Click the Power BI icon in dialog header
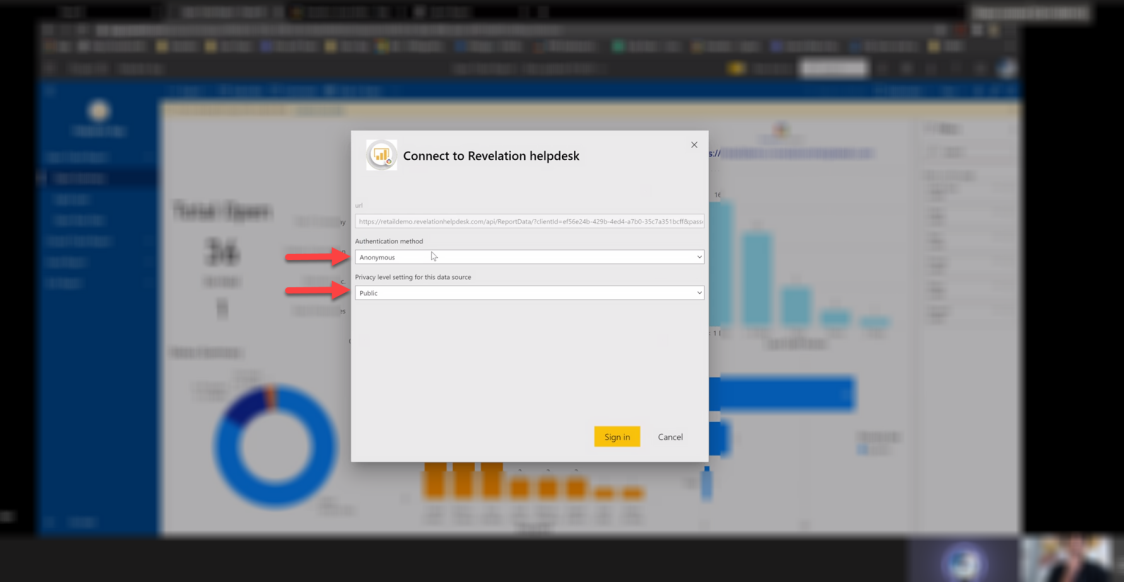The height and width of the screenshot is (582, 1124). [x=381, y=155]
